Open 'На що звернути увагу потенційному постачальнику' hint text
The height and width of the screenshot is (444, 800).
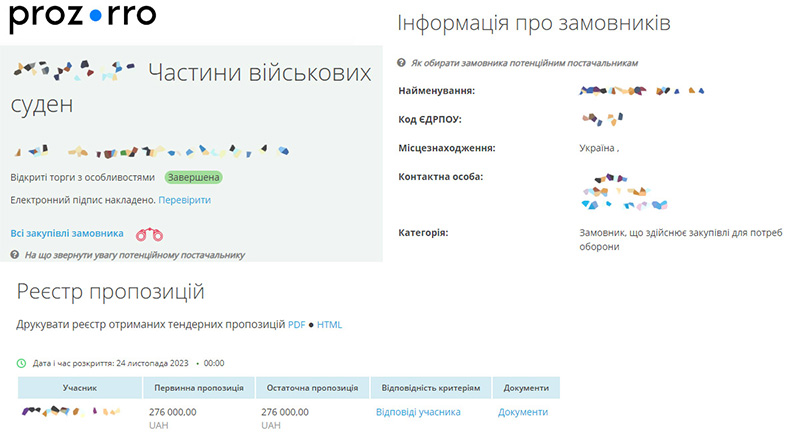point(134,255)
